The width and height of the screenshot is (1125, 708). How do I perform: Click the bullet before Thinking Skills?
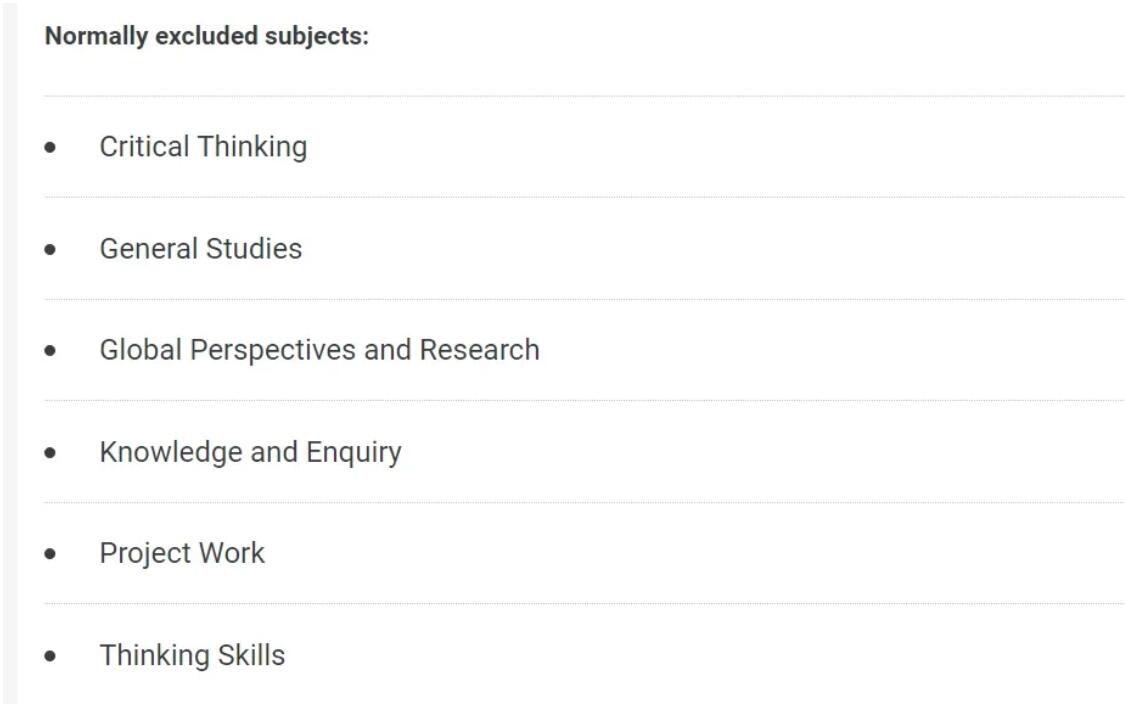click(50, 656)
